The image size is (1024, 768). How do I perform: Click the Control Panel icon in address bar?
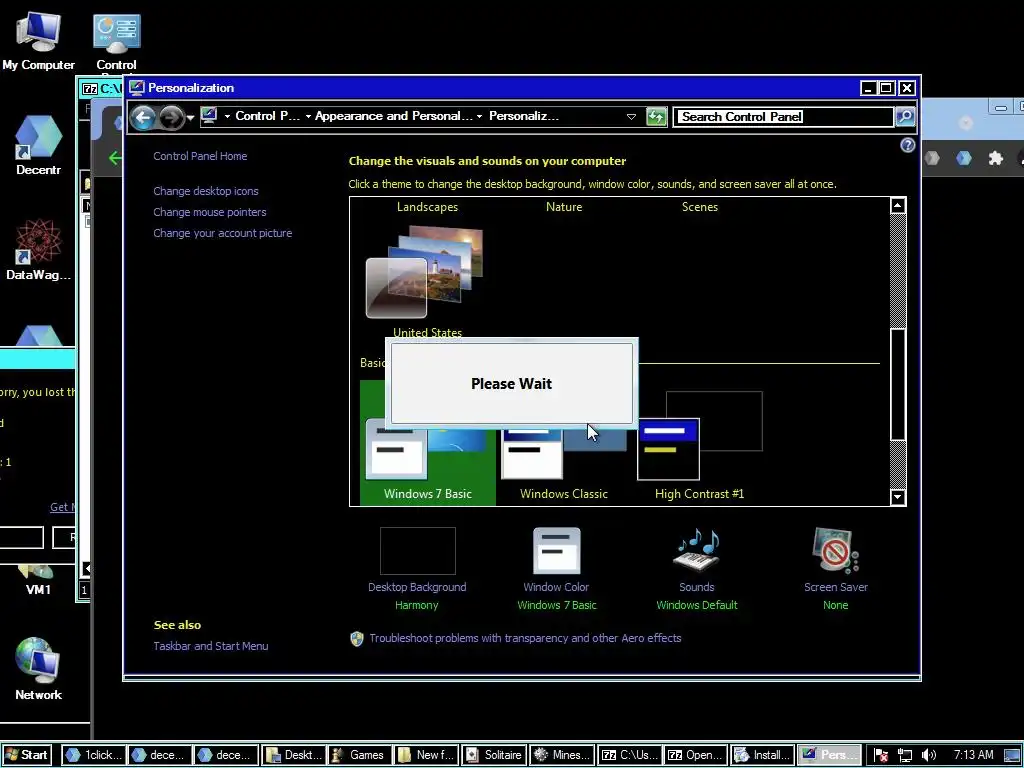pos(209,116)
